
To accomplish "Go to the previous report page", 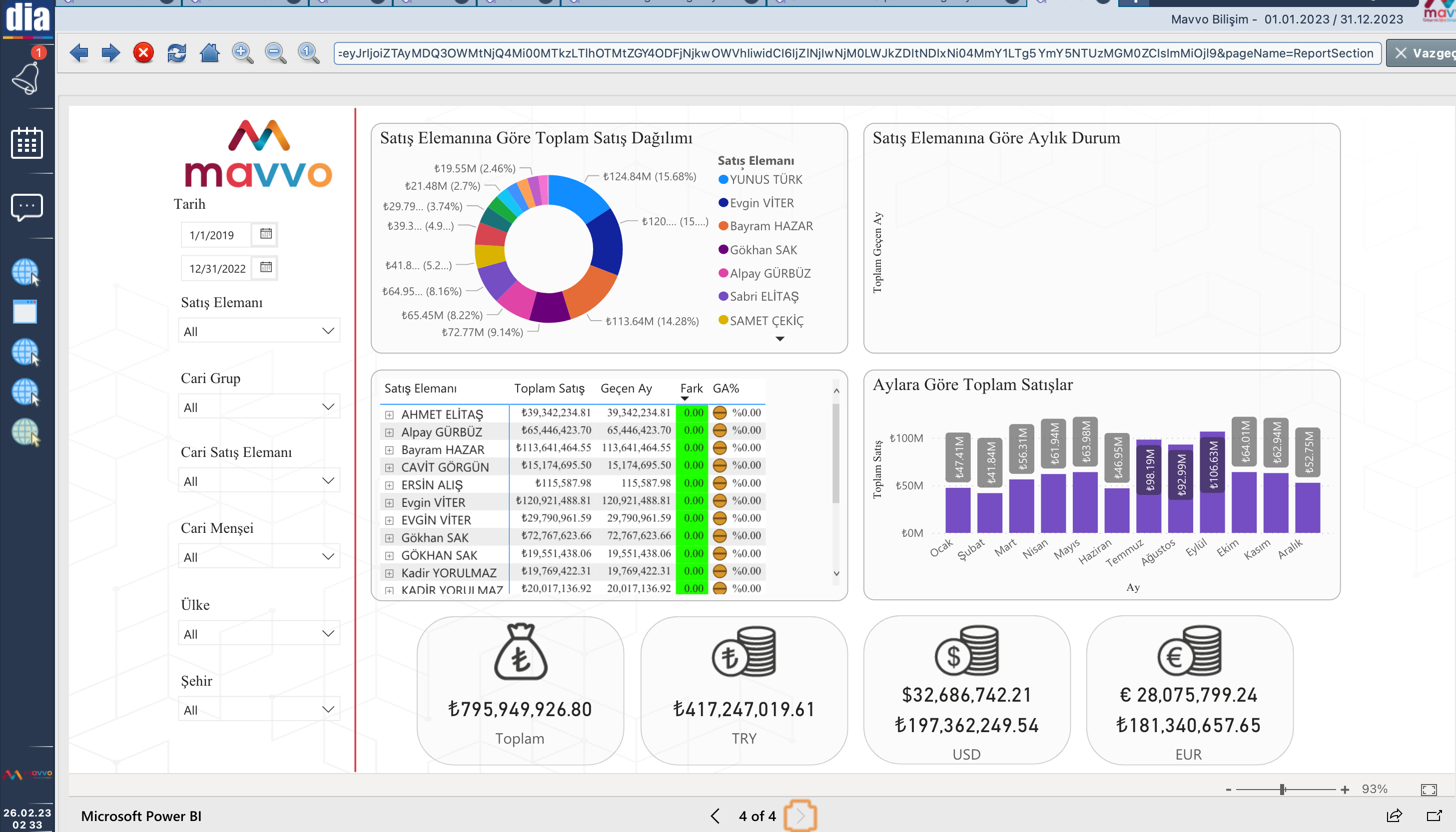I will coord(715,816).
